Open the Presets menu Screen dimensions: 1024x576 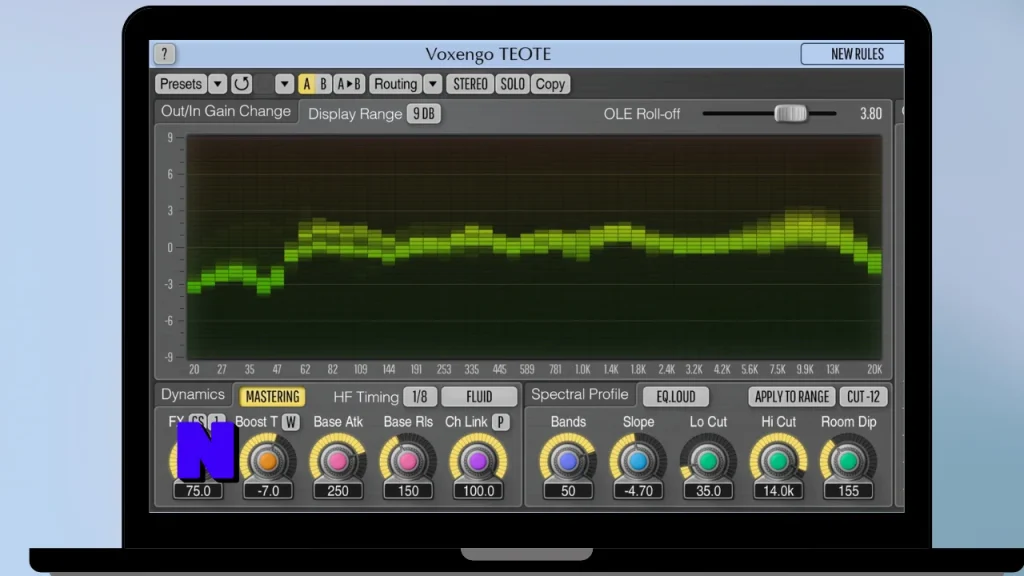pos(181,84)
